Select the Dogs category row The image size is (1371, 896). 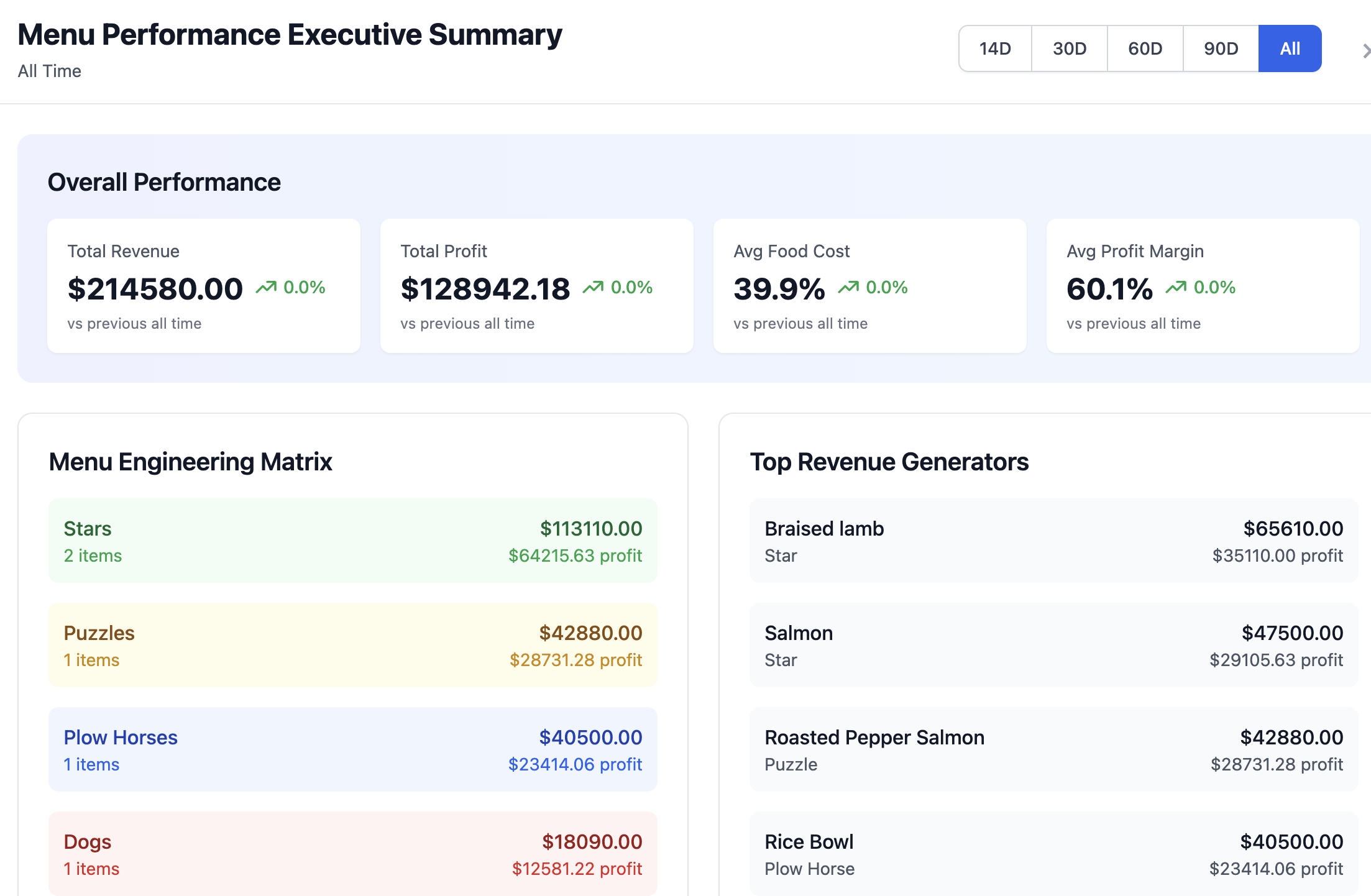click(353, 854)
